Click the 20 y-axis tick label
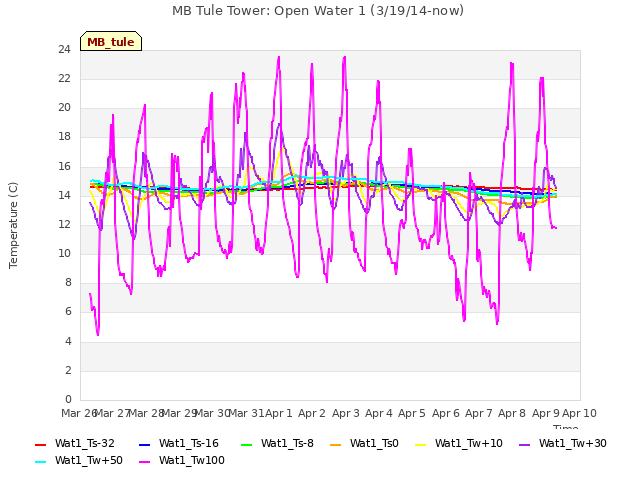Screen dimensions: 640x480 pyautogui.click(x=64, y=108)
